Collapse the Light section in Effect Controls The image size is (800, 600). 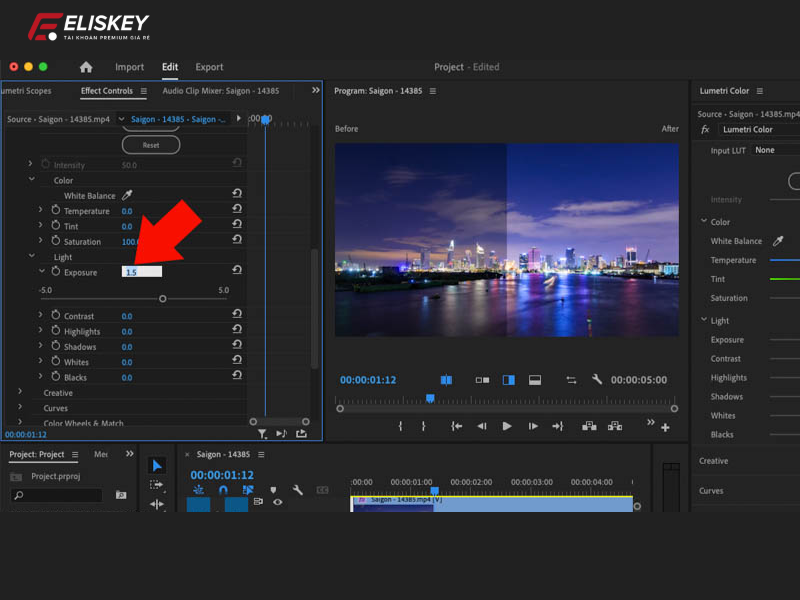(x=31, y=257)
